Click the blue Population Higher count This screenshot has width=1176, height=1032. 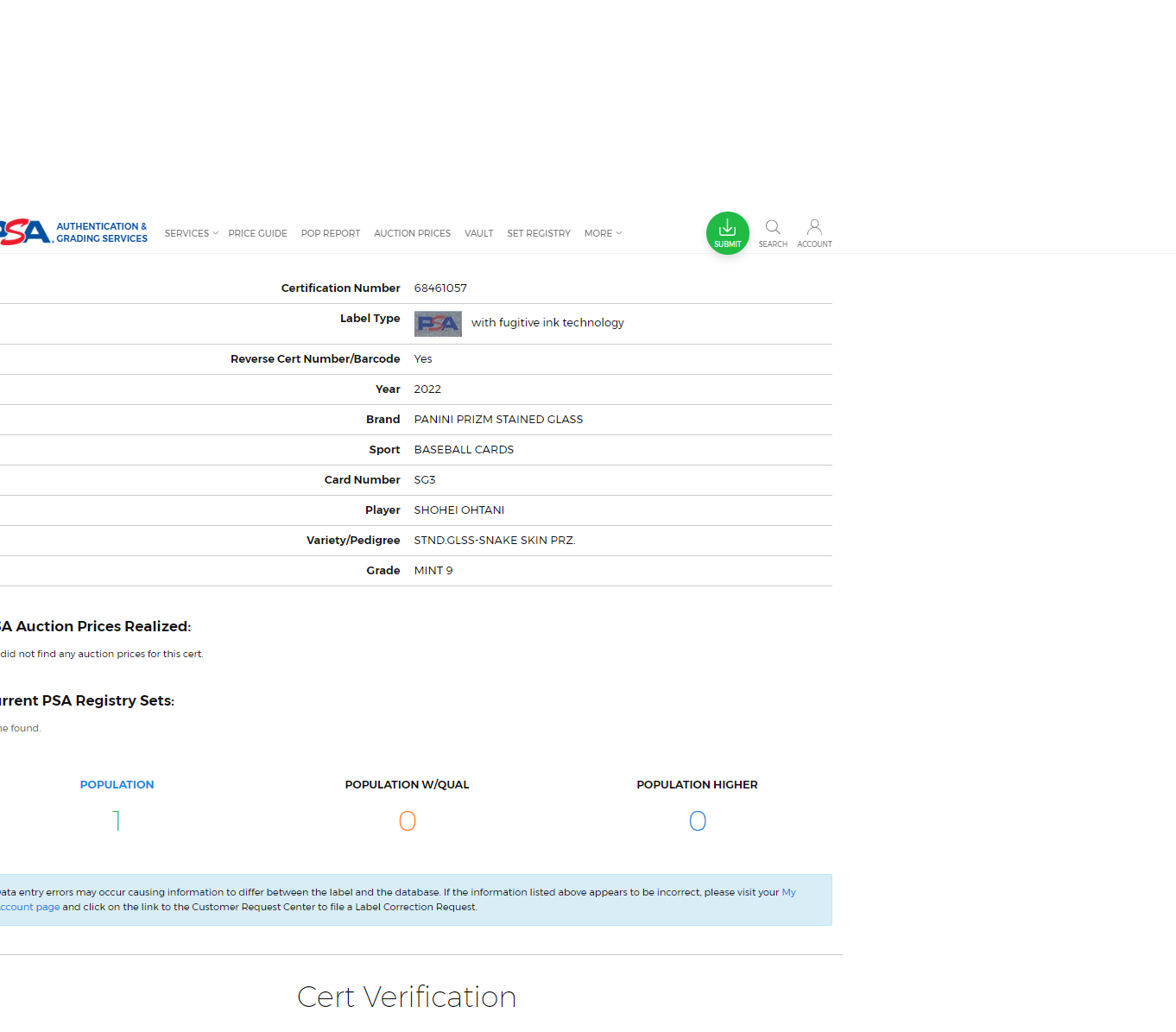(x=697, y=820)
